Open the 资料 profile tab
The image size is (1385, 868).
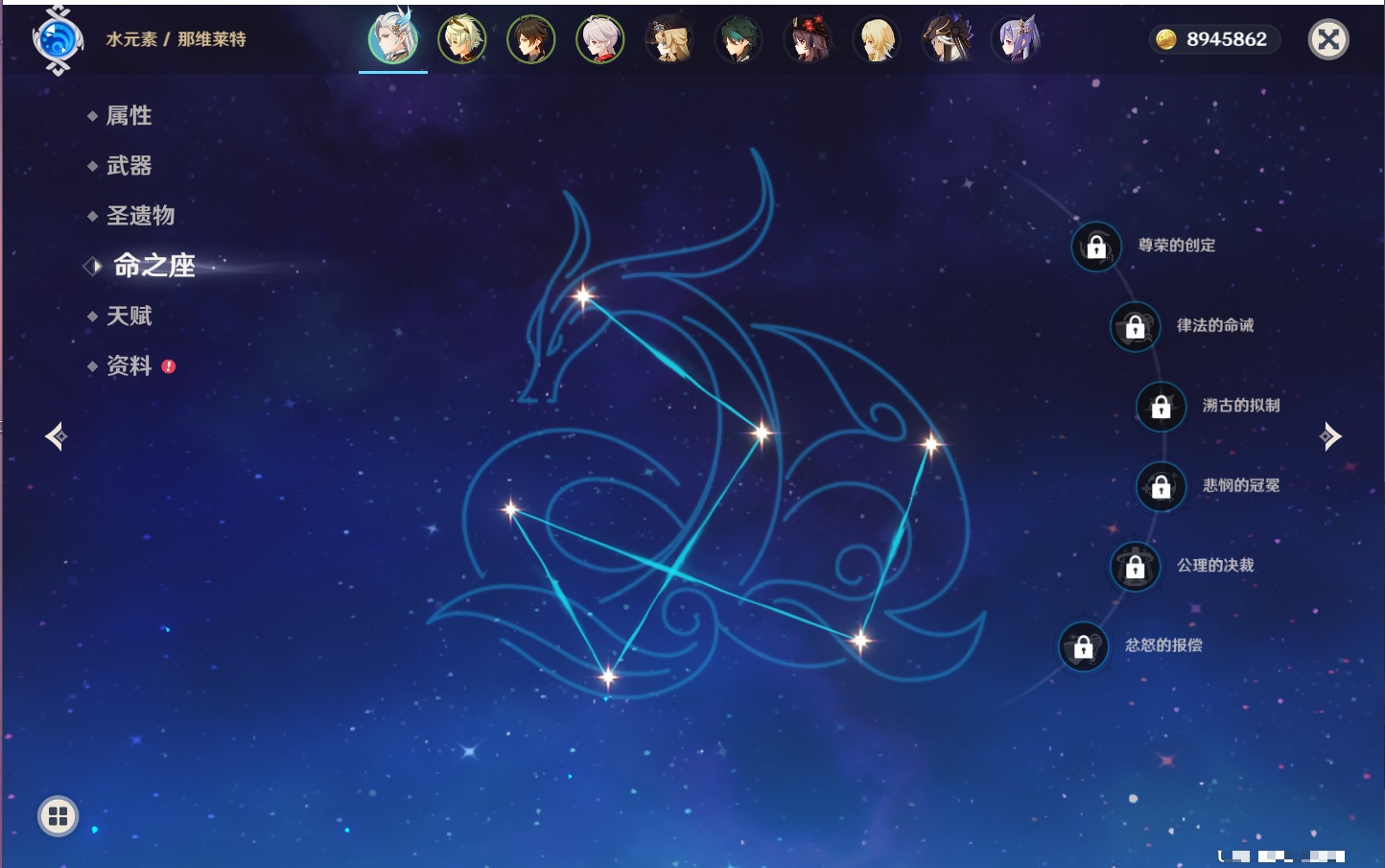click(x=129, y=365)
